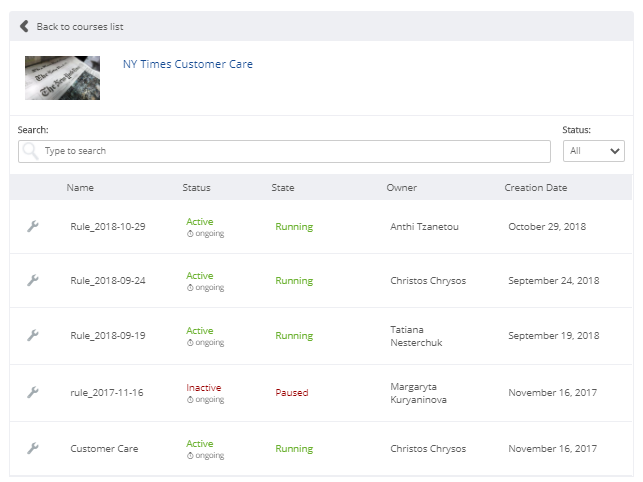
Task: Click Christos Chrysos in Customer Care row
Action: 428,449
